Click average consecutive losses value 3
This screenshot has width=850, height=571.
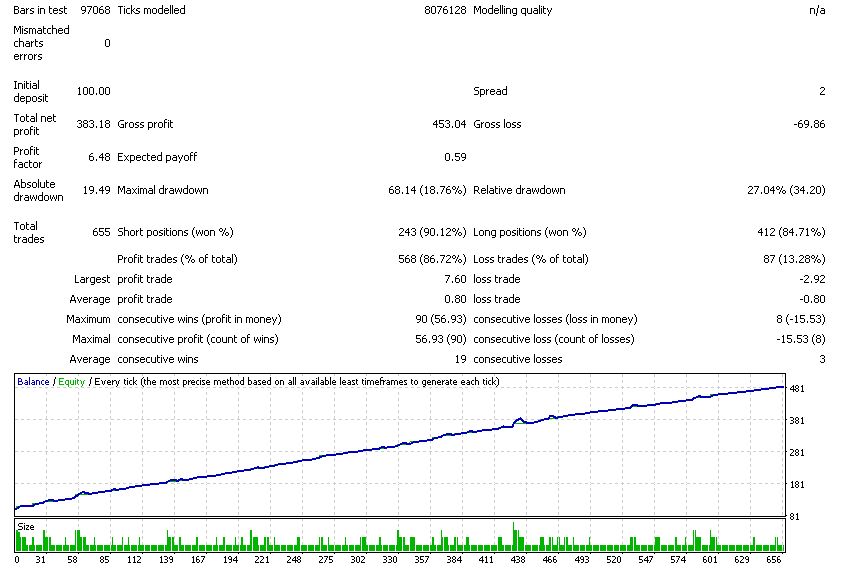pyautogui.click(x=822, y=360)
